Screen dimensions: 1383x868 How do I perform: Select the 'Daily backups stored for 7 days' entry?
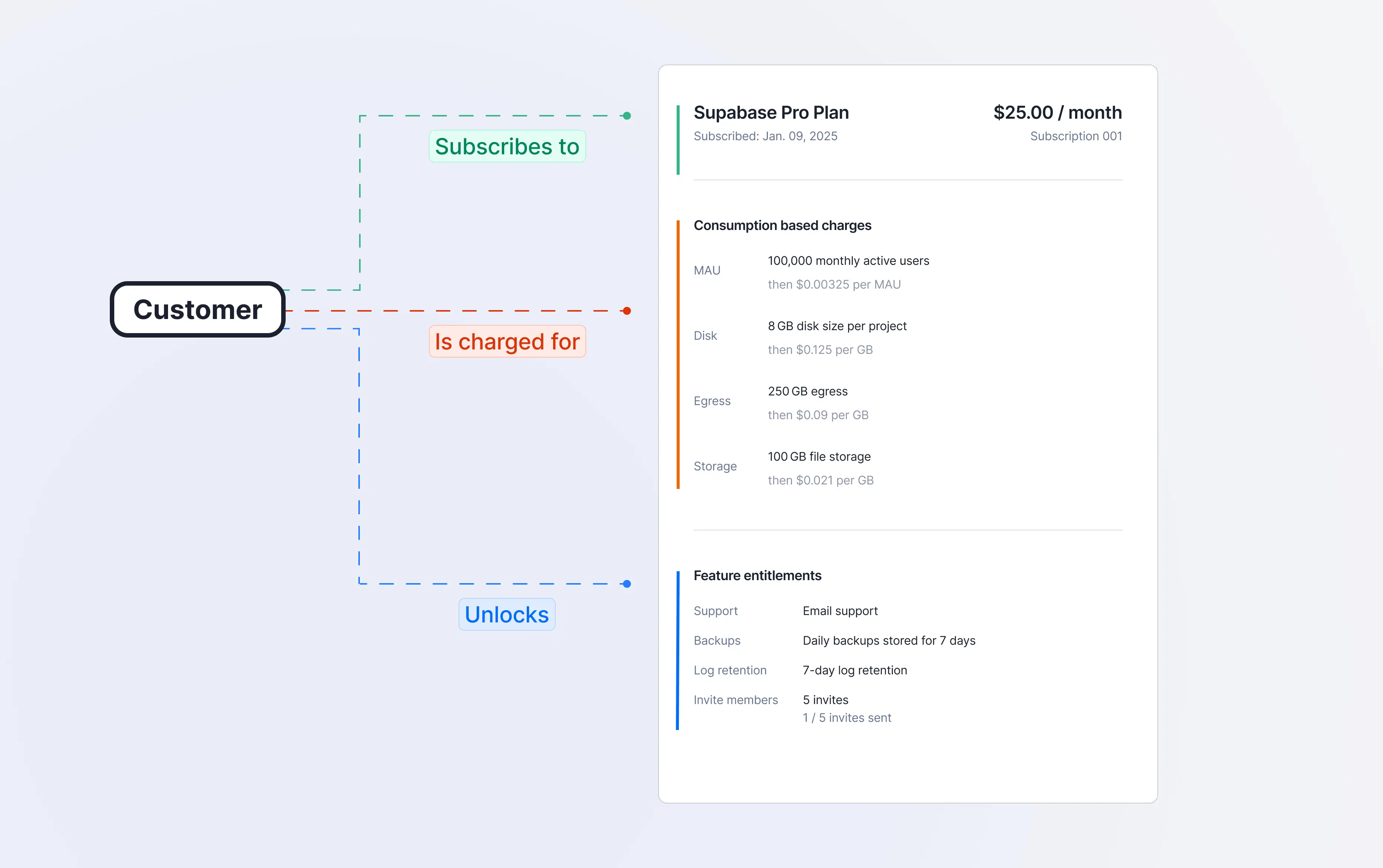(889, 641)
